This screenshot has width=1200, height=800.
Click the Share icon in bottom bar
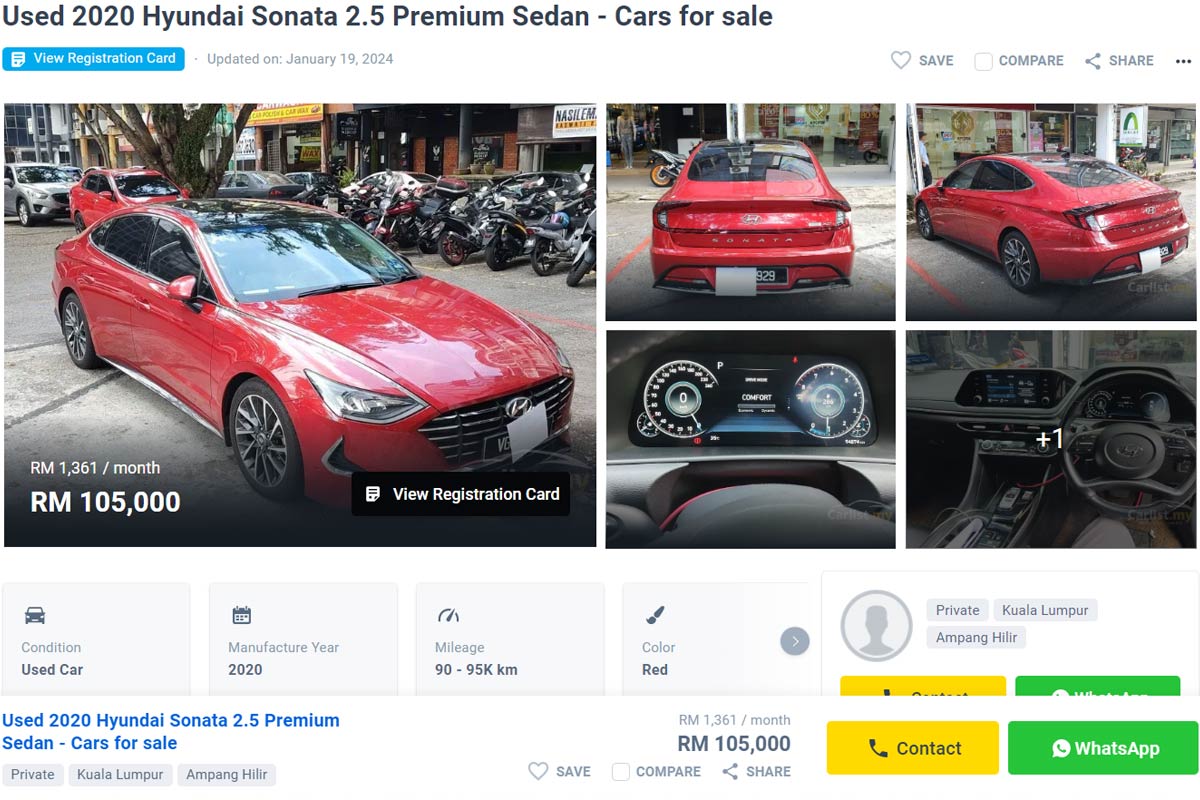click(730, 772)
